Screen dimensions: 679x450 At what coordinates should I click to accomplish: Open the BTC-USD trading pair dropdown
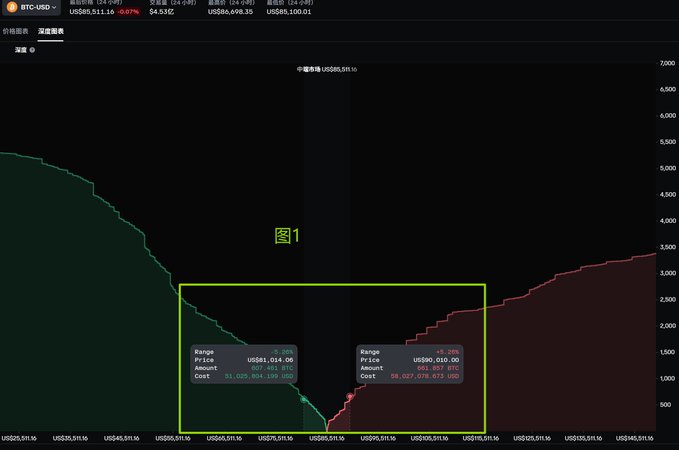click(32, 7)
